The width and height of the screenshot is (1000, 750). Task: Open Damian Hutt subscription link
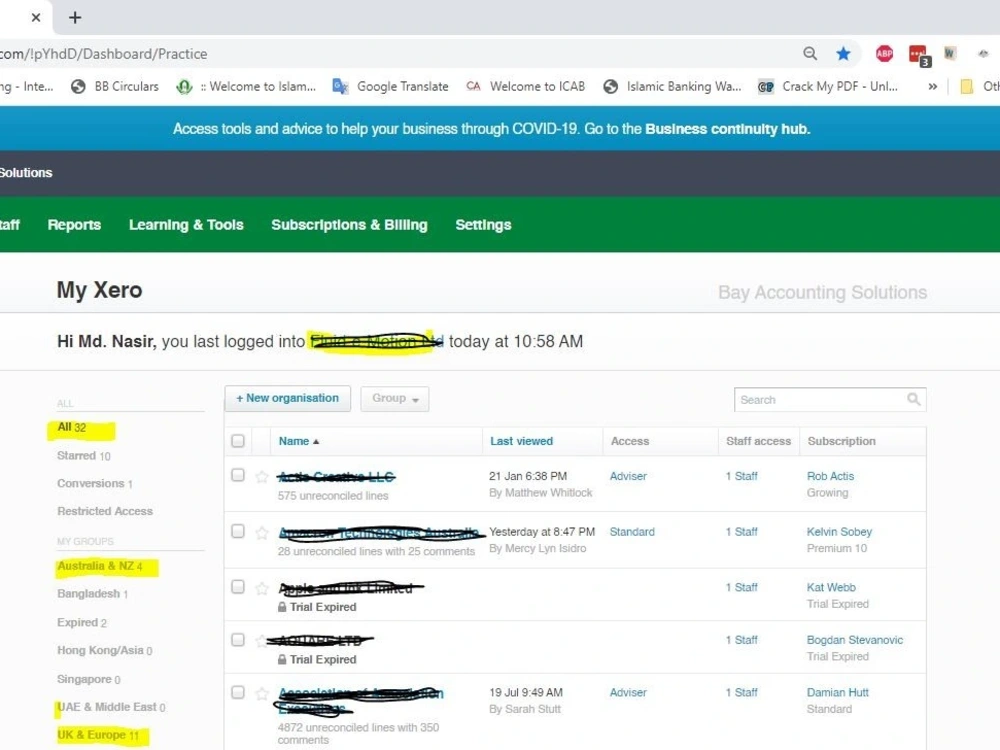tap(837, 692)
